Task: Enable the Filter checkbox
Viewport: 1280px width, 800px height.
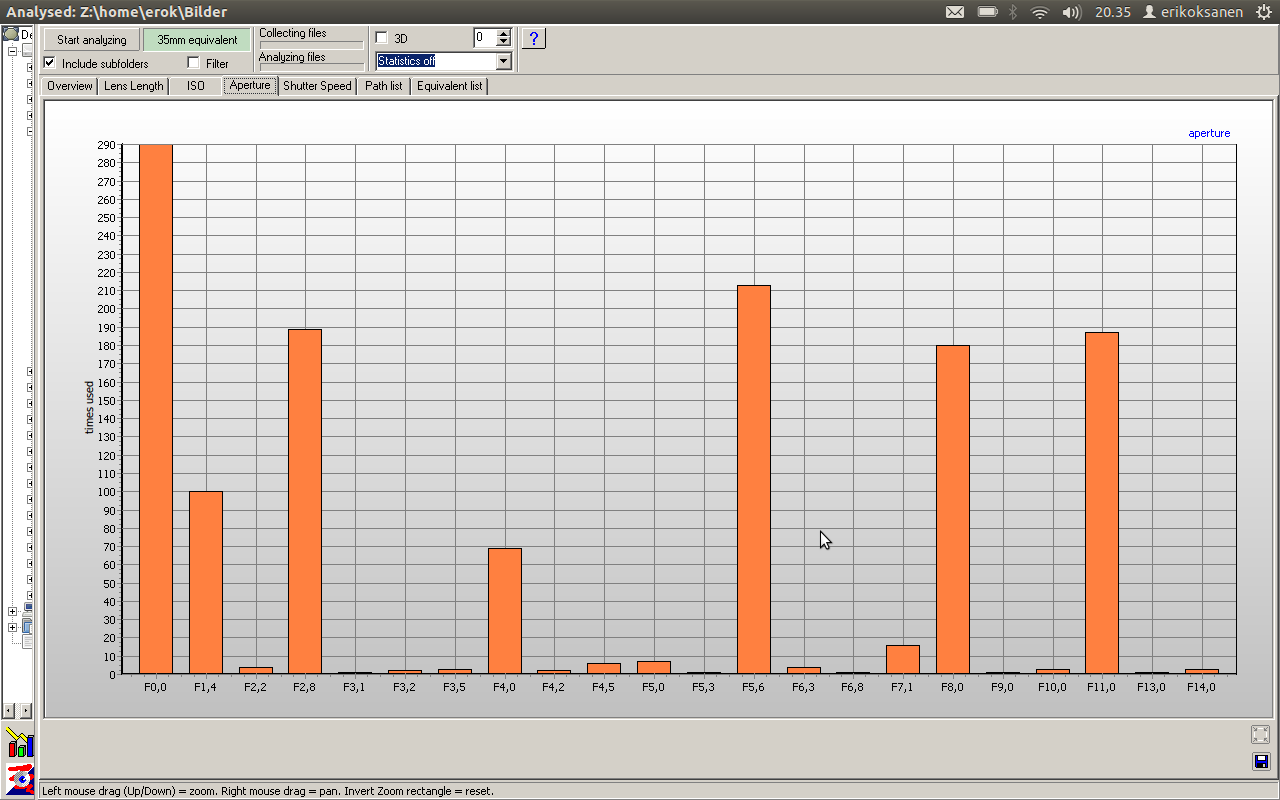Action: point(193,63)
